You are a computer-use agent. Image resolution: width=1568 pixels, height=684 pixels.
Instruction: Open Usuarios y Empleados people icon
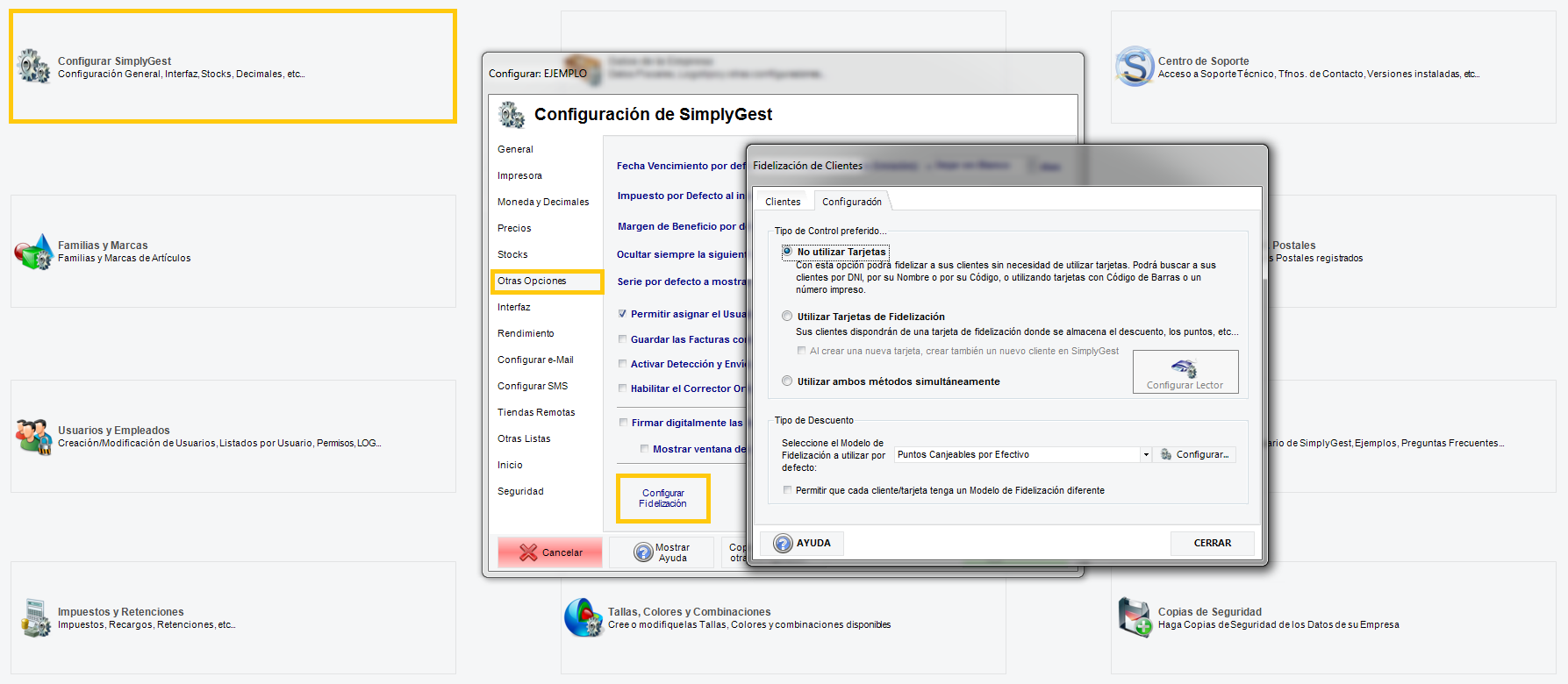pyautogui.click(x=33, y=437)
